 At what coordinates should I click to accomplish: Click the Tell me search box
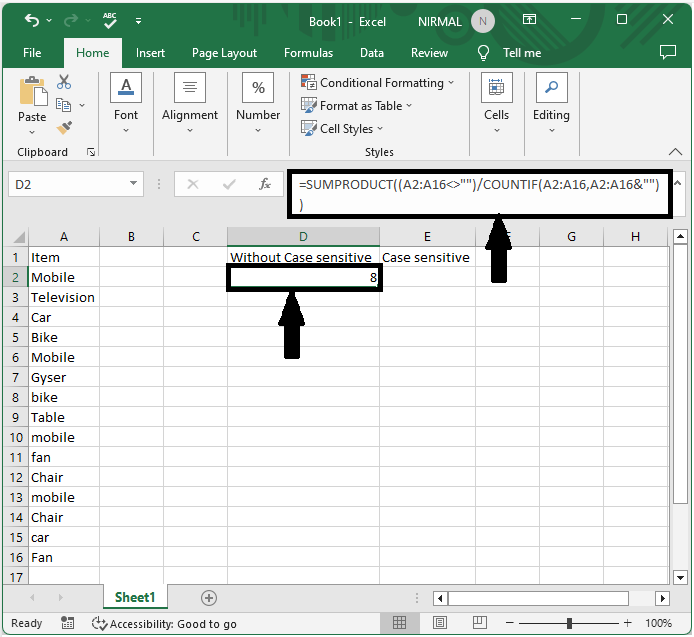point(509,53)
